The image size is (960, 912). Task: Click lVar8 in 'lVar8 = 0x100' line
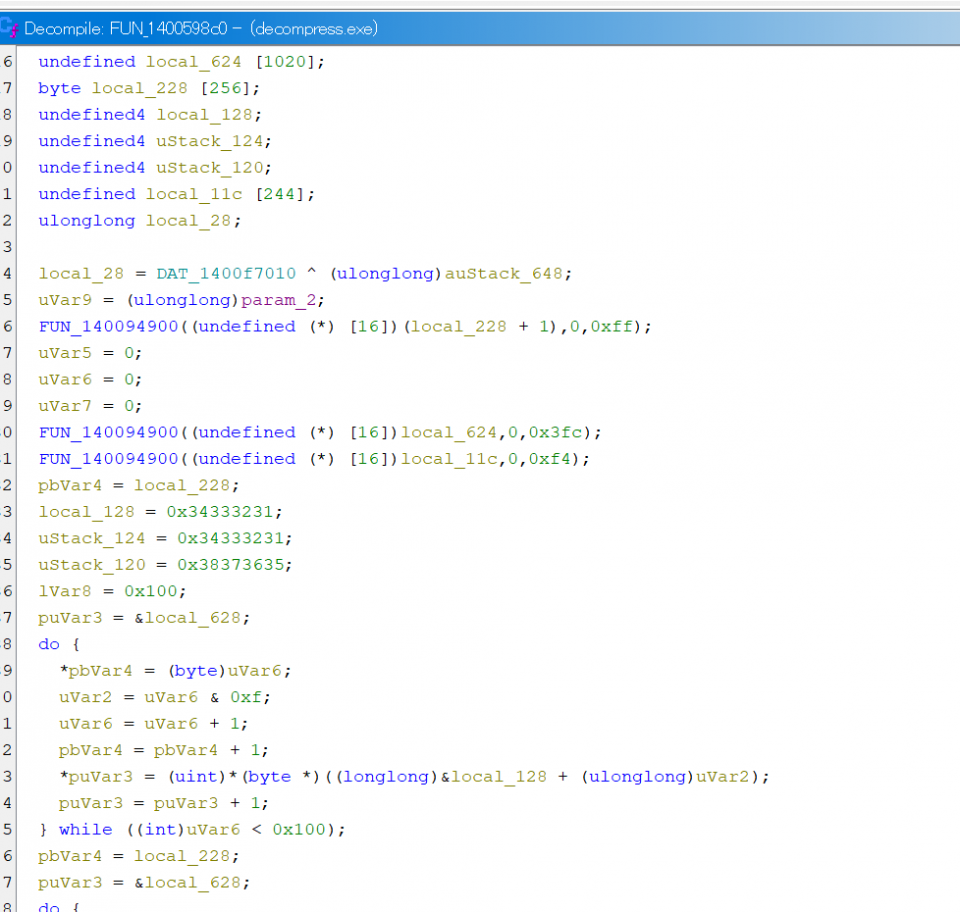65,591
